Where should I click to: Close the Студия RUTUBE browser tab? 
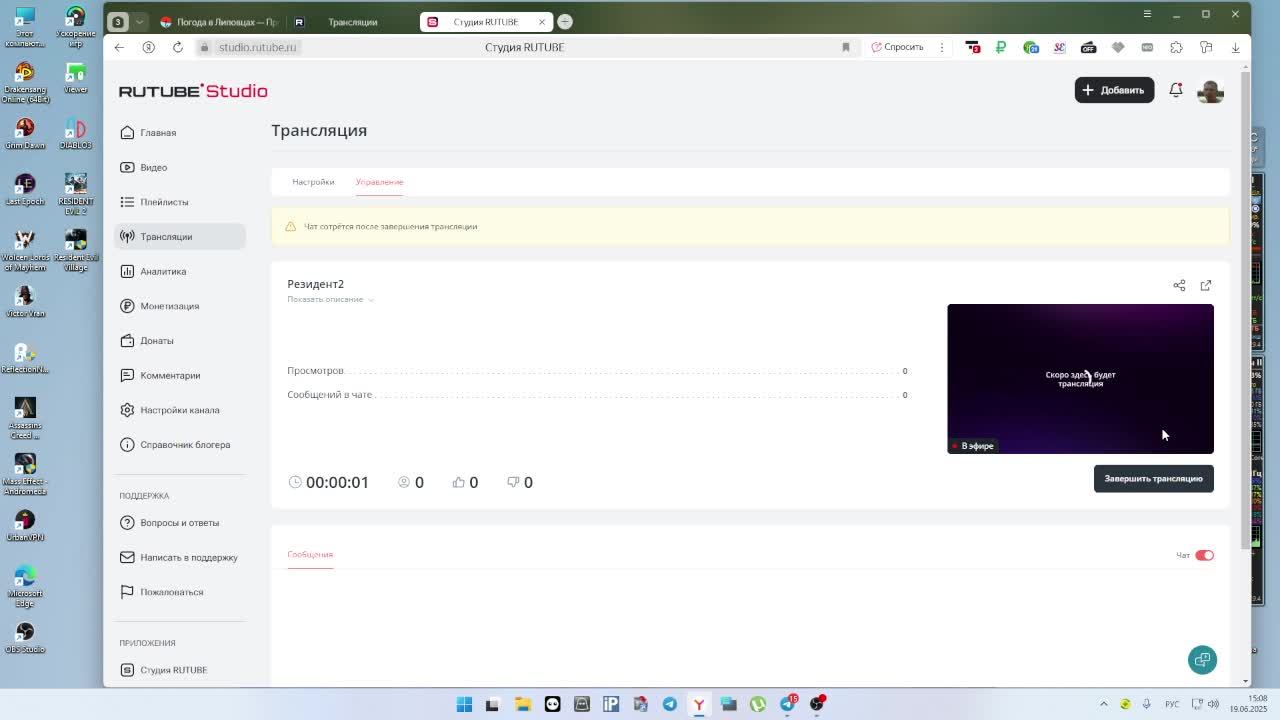542,22
